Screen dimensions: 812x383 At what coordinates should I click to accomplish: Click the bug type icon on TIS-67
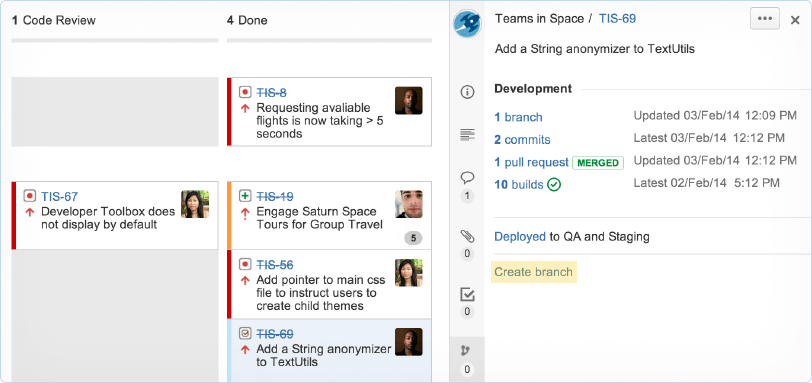30,196
